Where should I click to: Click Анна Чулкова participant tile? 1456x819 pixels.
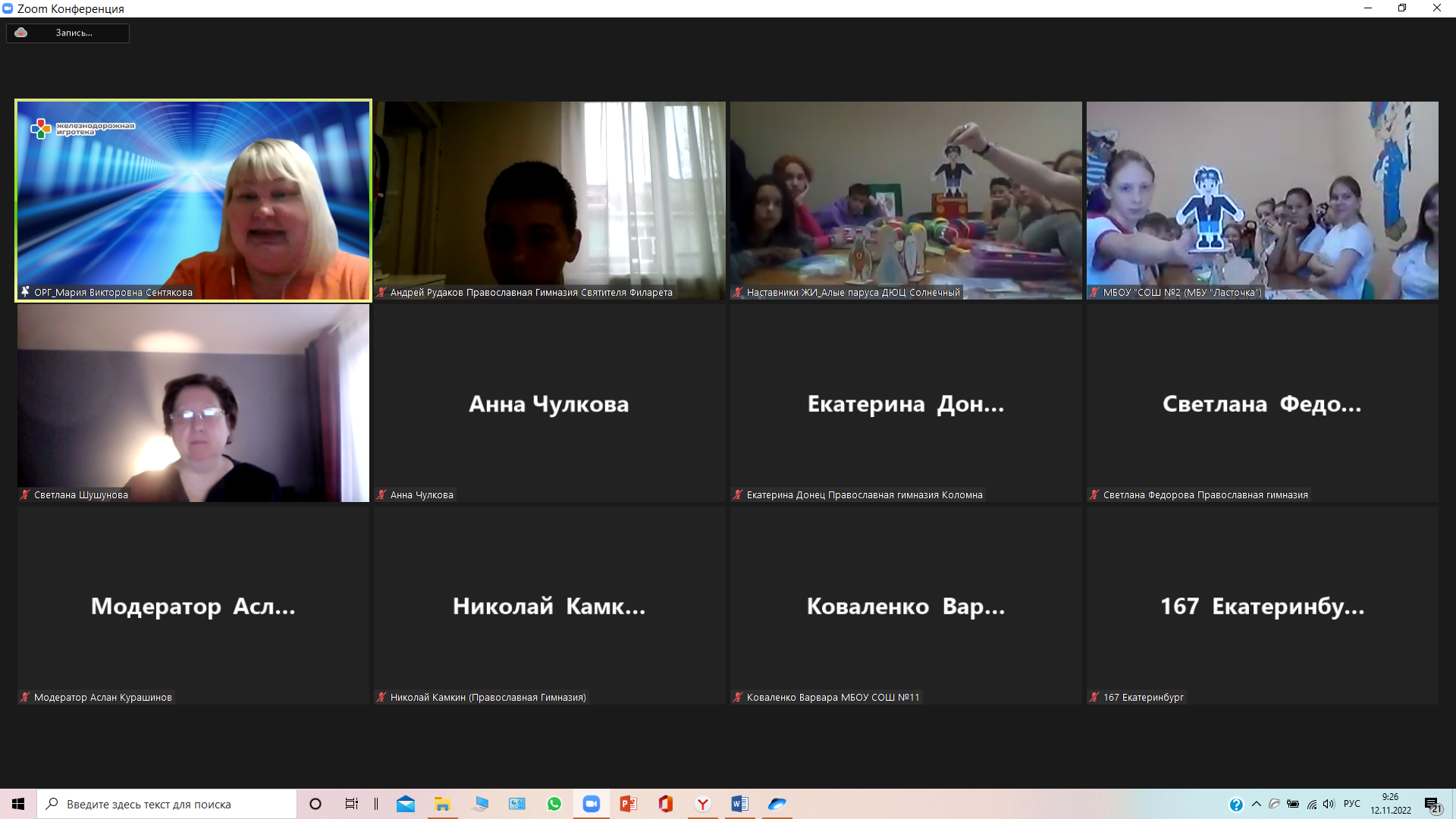[x=549, y=403]
